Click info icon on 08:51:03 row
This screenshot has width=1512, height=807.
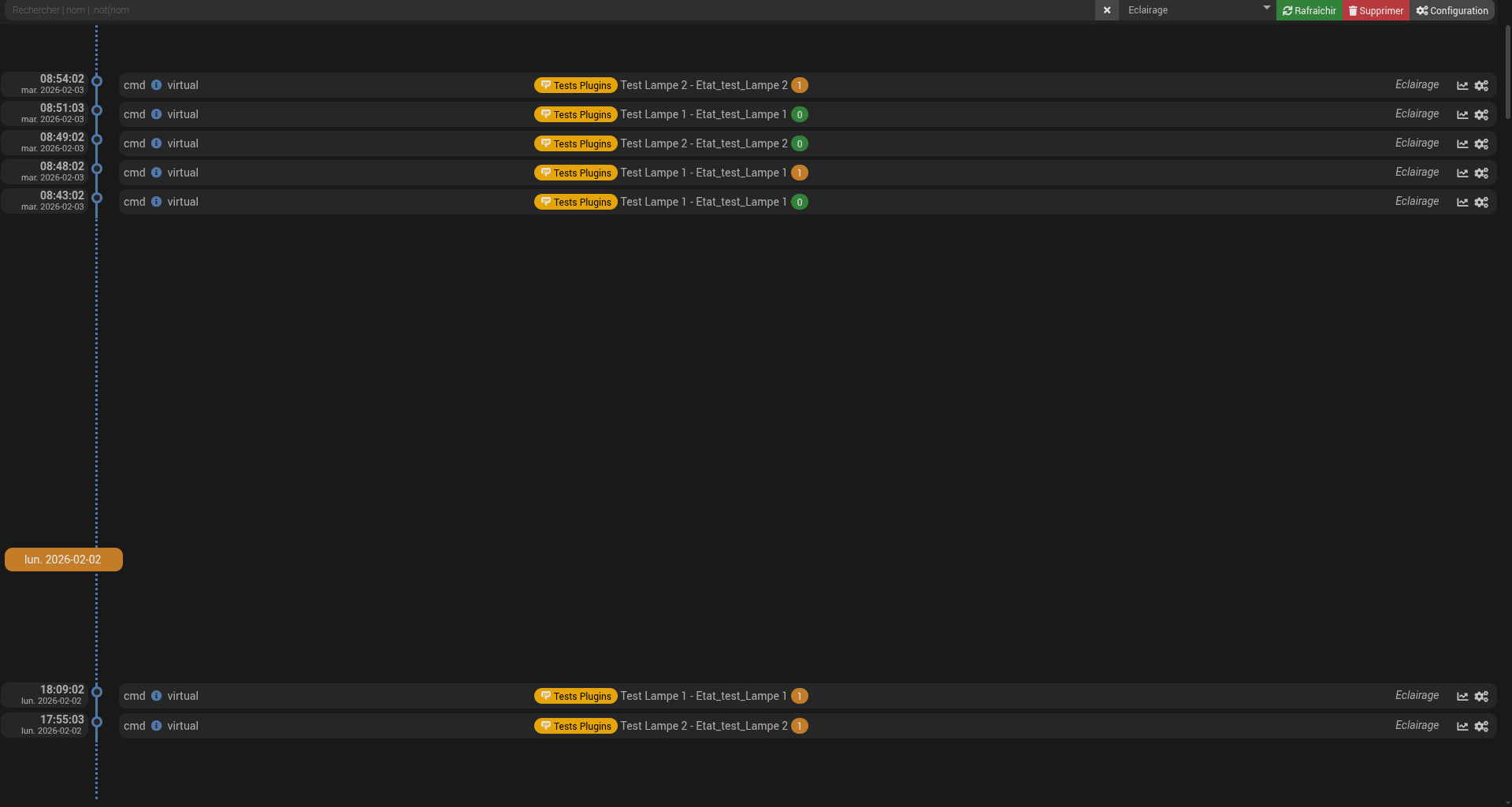click(156, 114)
